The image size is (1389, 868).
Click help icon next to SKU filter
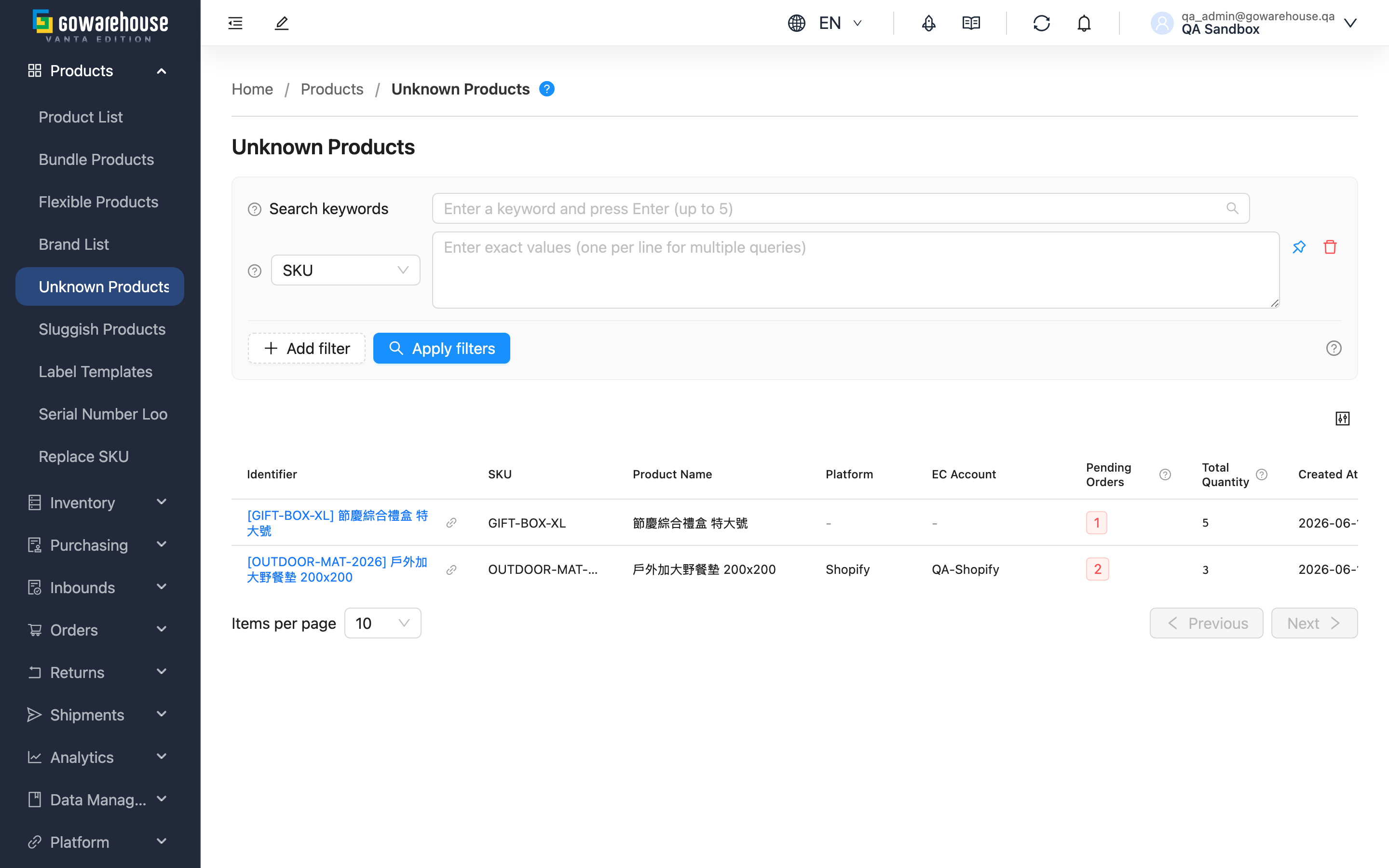coord(254,271)
